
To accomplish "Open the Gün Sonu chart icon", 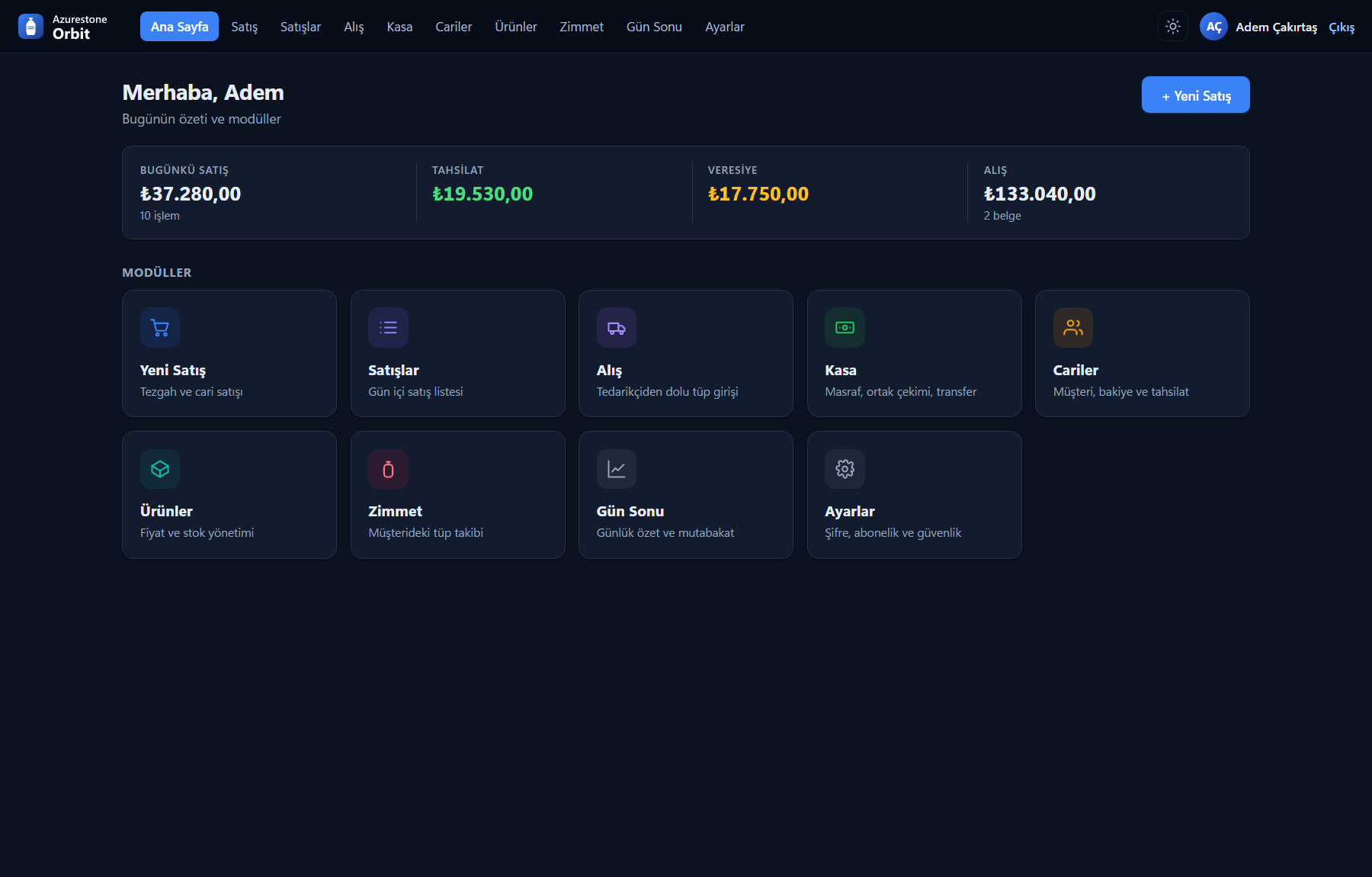I will click(x=617, y=469).
